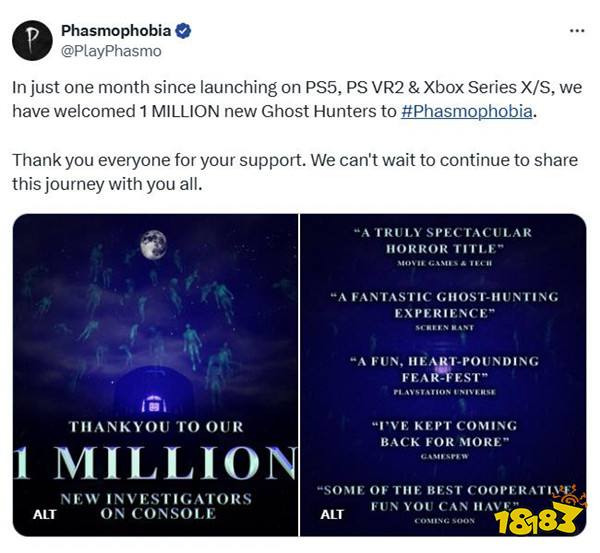Click the Phasmophobia profile avatar
This screenshot has height=553, width=600.
tap(32, 39)
